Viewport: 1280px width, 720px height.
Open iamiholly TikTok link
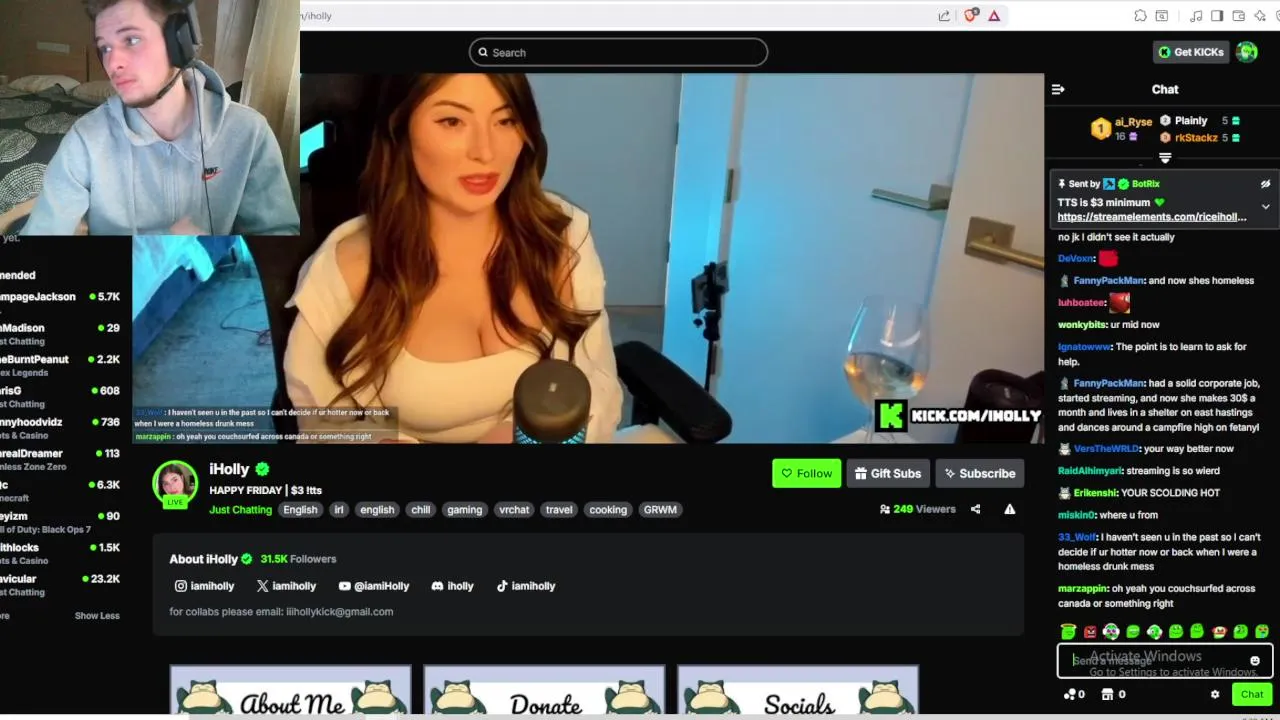click(526, 586)
